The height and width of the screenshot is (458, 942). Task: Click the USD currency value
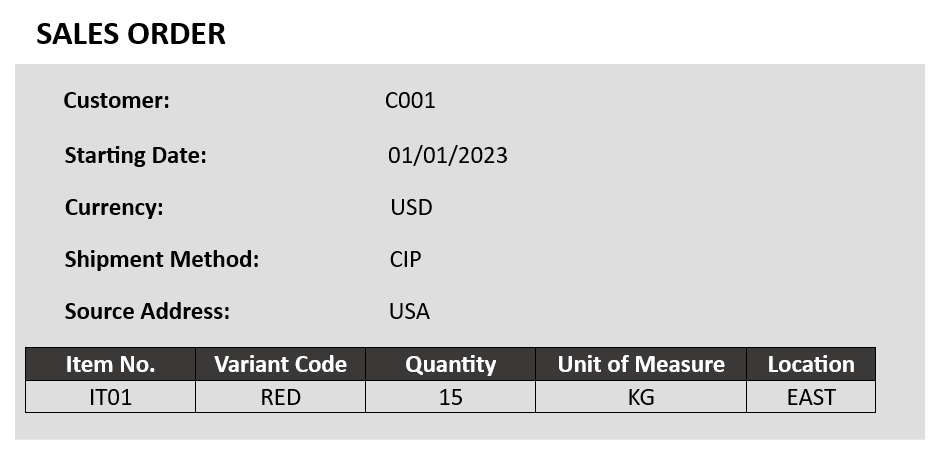[x=411, y=208]
